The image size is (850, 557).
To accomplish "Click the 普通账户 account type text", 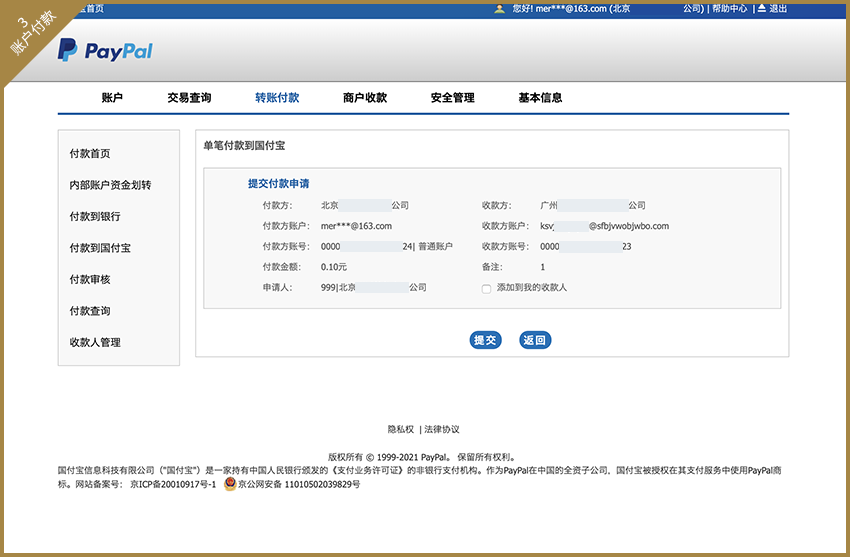I will coord(435,247).
